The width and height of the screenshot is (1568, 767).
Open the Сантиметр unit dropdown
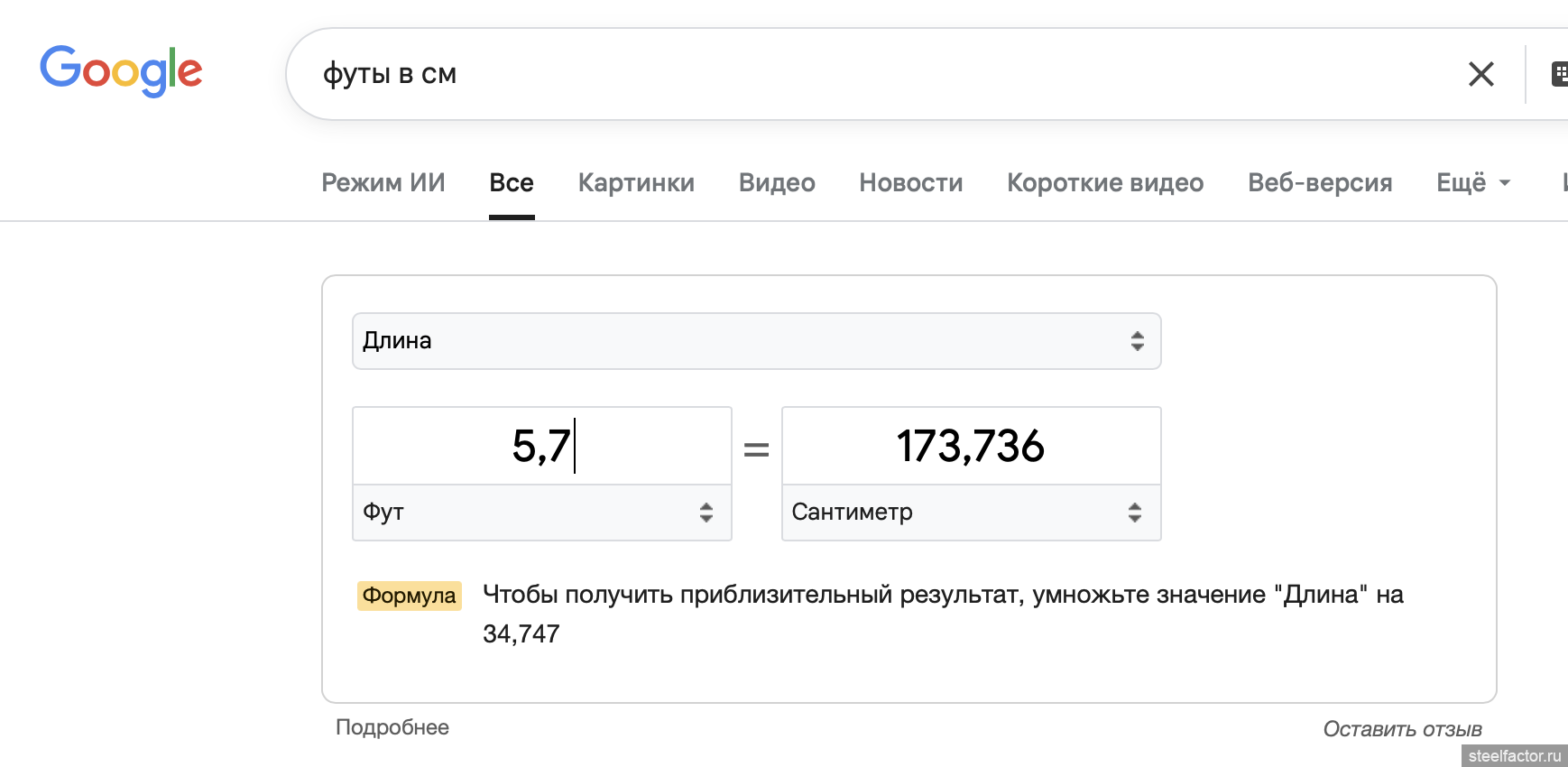(971, 513)
